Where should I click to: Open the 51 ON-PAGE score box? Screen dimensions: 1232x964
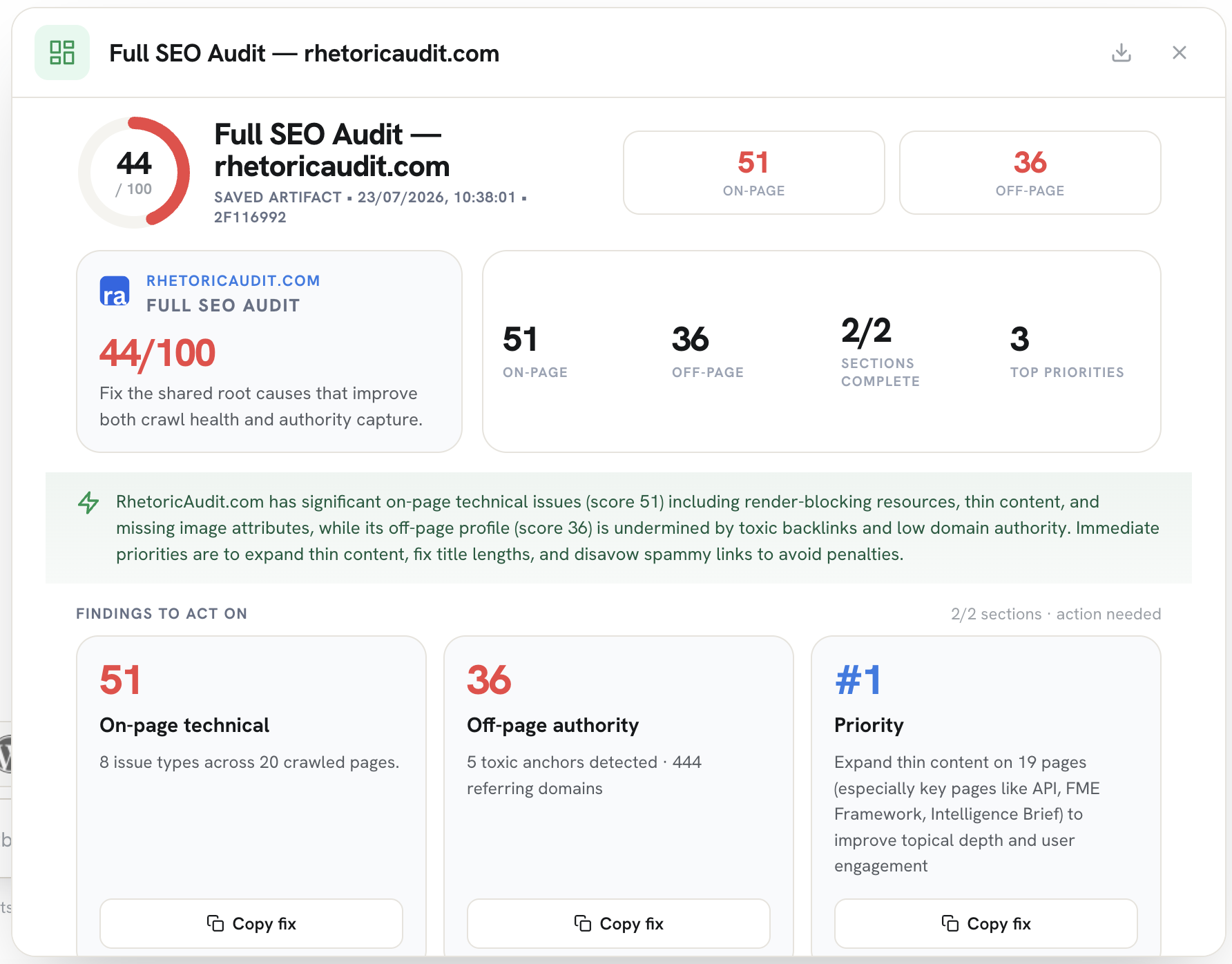754,173
